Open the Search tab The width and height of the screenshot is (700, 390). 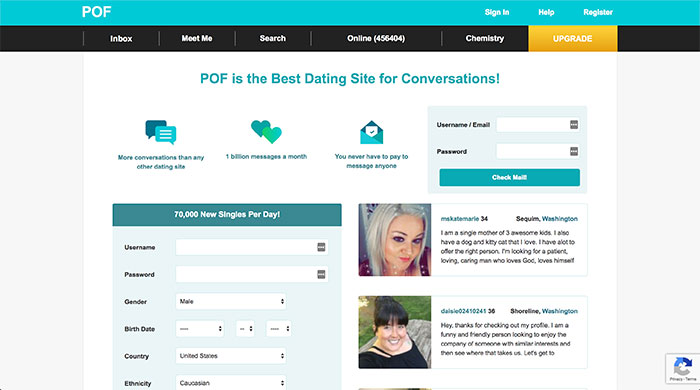click(x=273, y=38)
